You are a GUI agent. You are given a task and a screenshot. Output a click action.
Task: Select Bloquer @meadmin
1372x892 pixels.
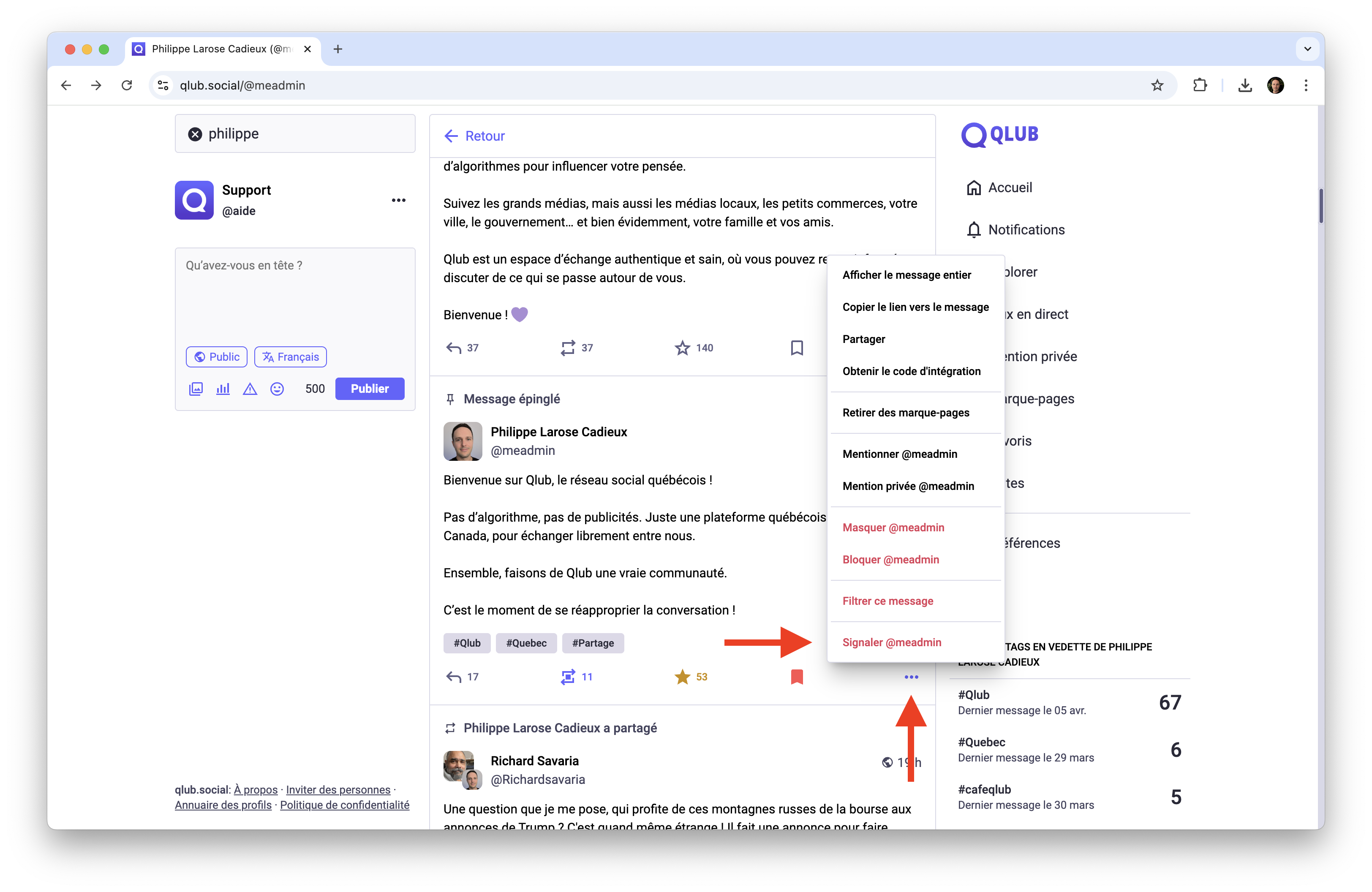pyautogui.click(x=916, y=560)
